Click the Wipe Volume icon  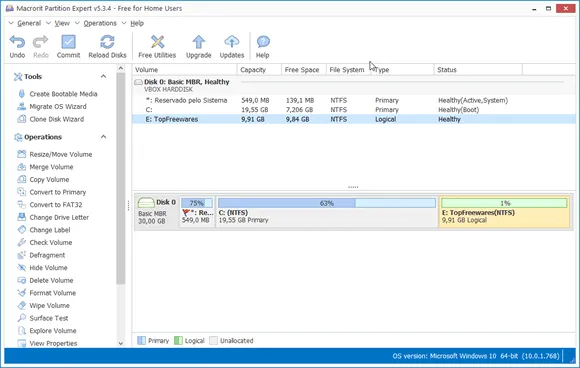(x=21, y=305)
